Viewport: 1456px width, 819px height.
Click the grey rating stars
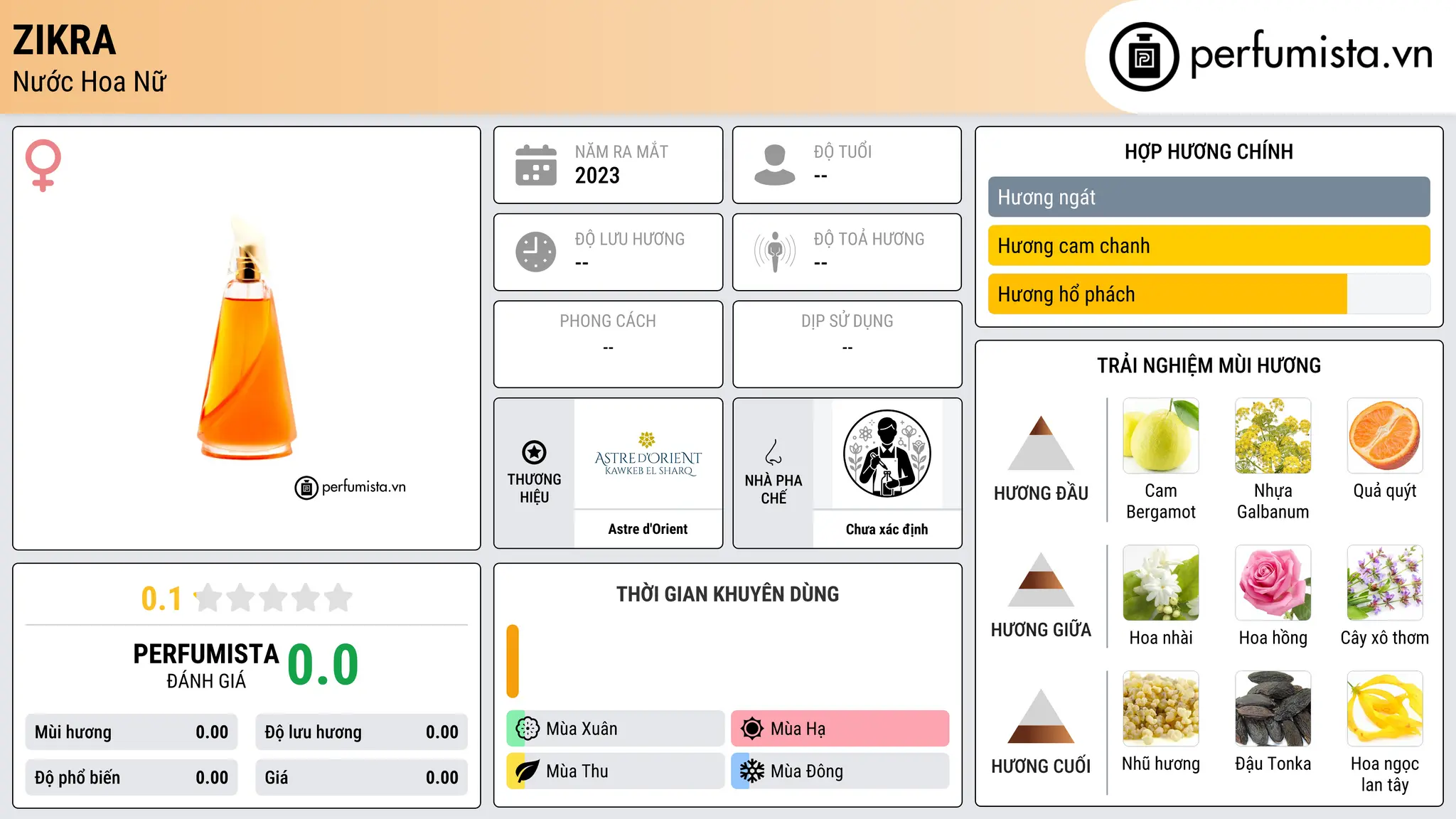coord(273,598)
